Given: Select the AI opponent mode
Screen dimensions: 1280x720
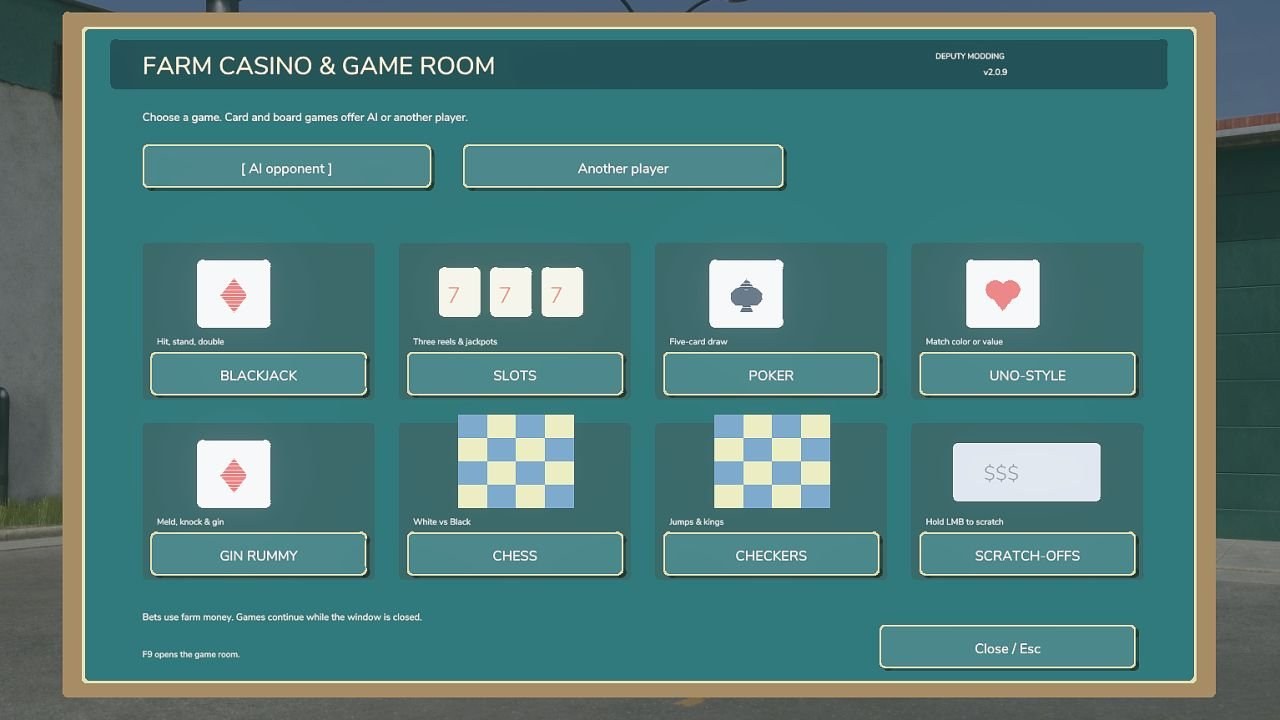Looking at the screenshot, I should [287, 167].
